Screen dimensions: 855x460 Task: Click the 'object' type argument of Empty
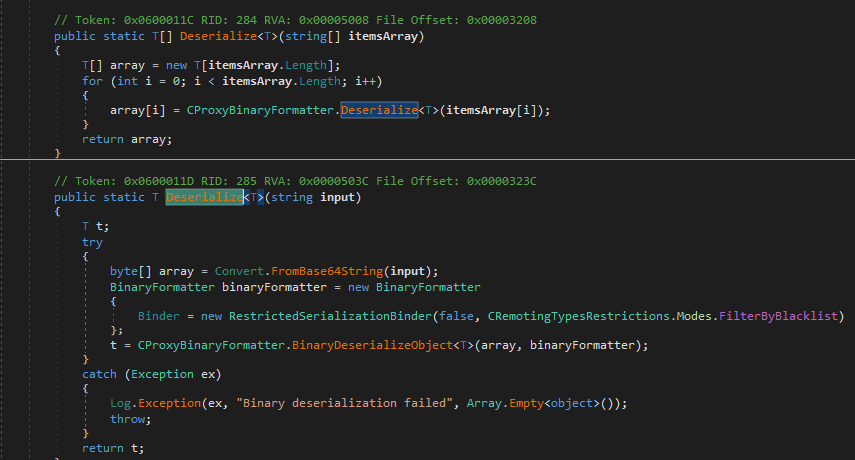(571, 403)
